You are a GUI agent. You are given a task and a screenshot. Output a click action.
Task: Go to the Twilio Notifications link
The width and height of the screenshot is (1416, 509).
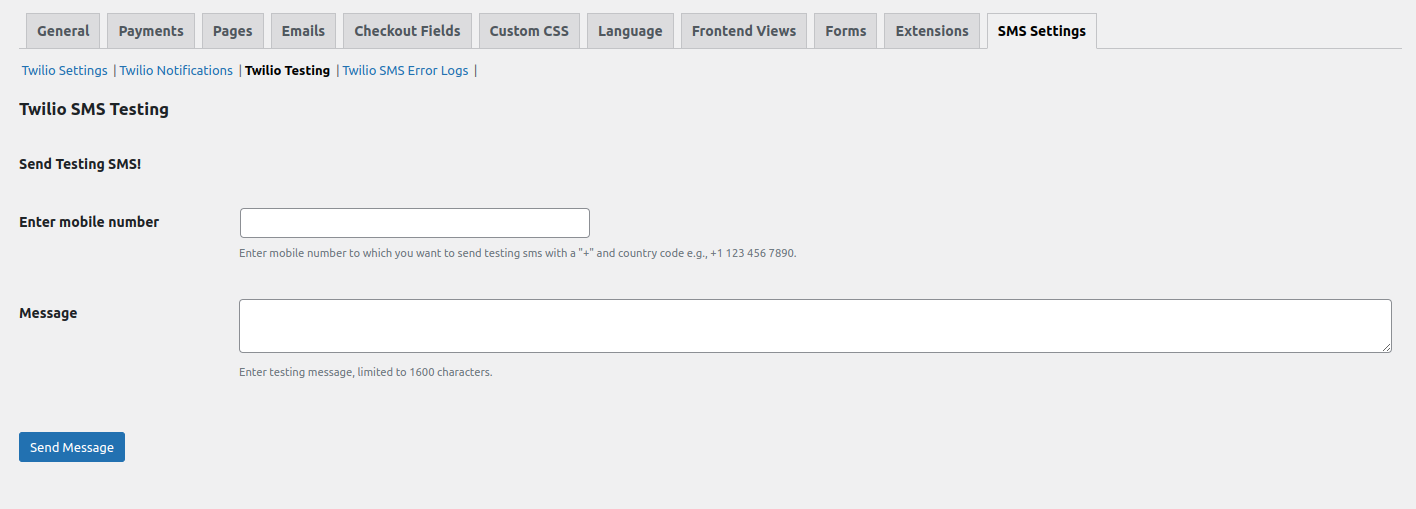176,71
